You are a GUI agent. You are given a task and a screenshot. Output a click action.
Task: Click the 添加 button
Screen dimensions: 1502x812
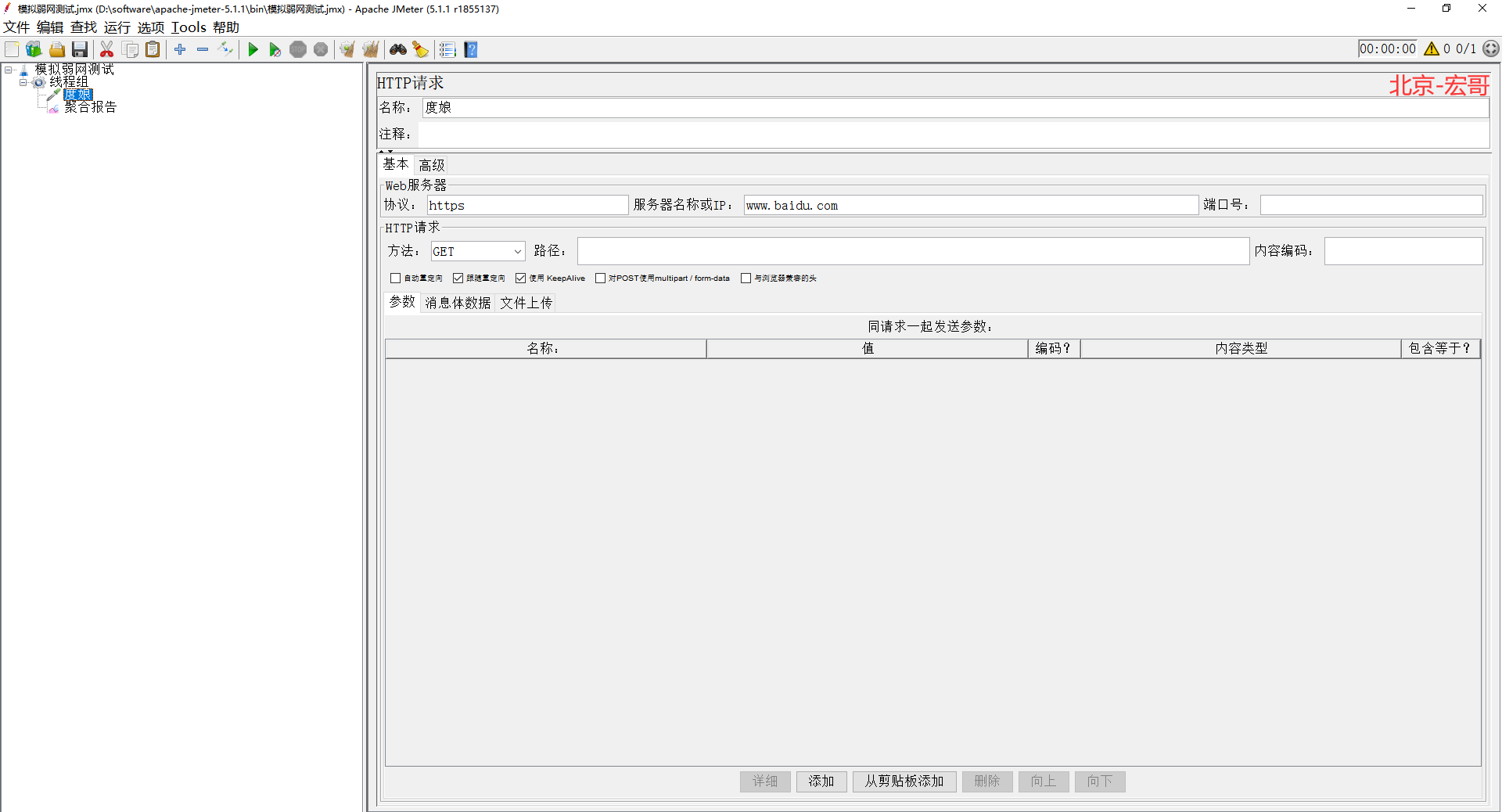point(821,781)
